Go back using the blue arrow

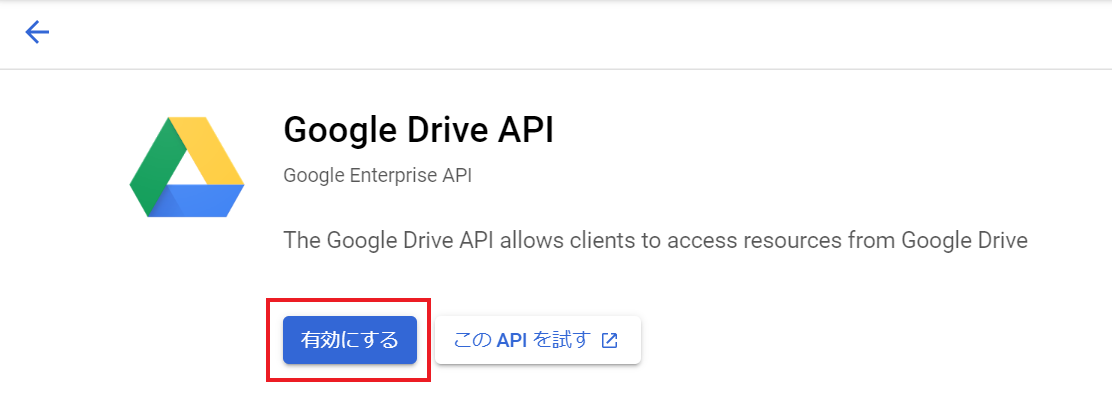point(37,32)
